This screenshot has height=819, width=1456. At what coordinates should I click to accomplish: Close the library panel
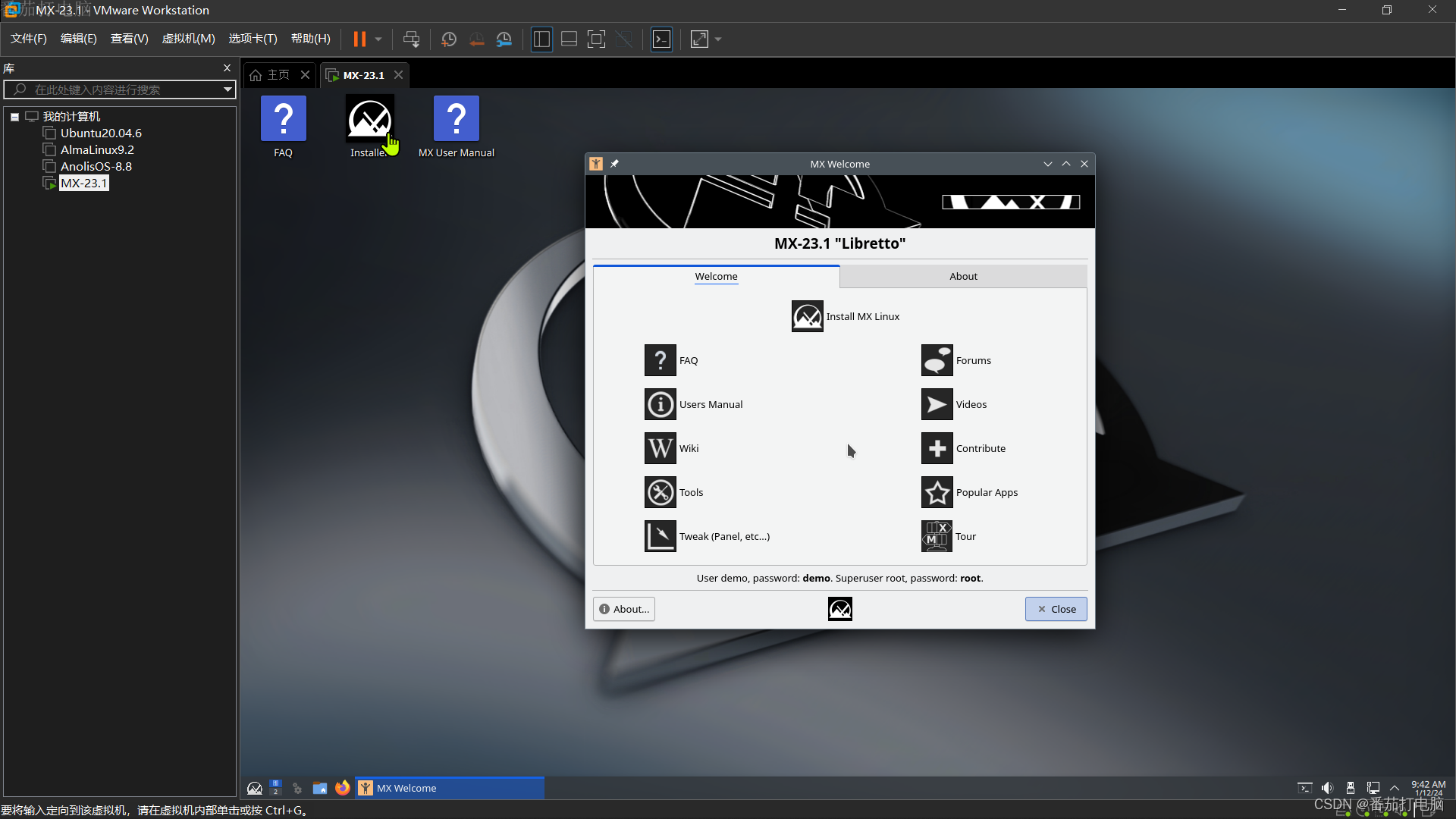(227, 68)
